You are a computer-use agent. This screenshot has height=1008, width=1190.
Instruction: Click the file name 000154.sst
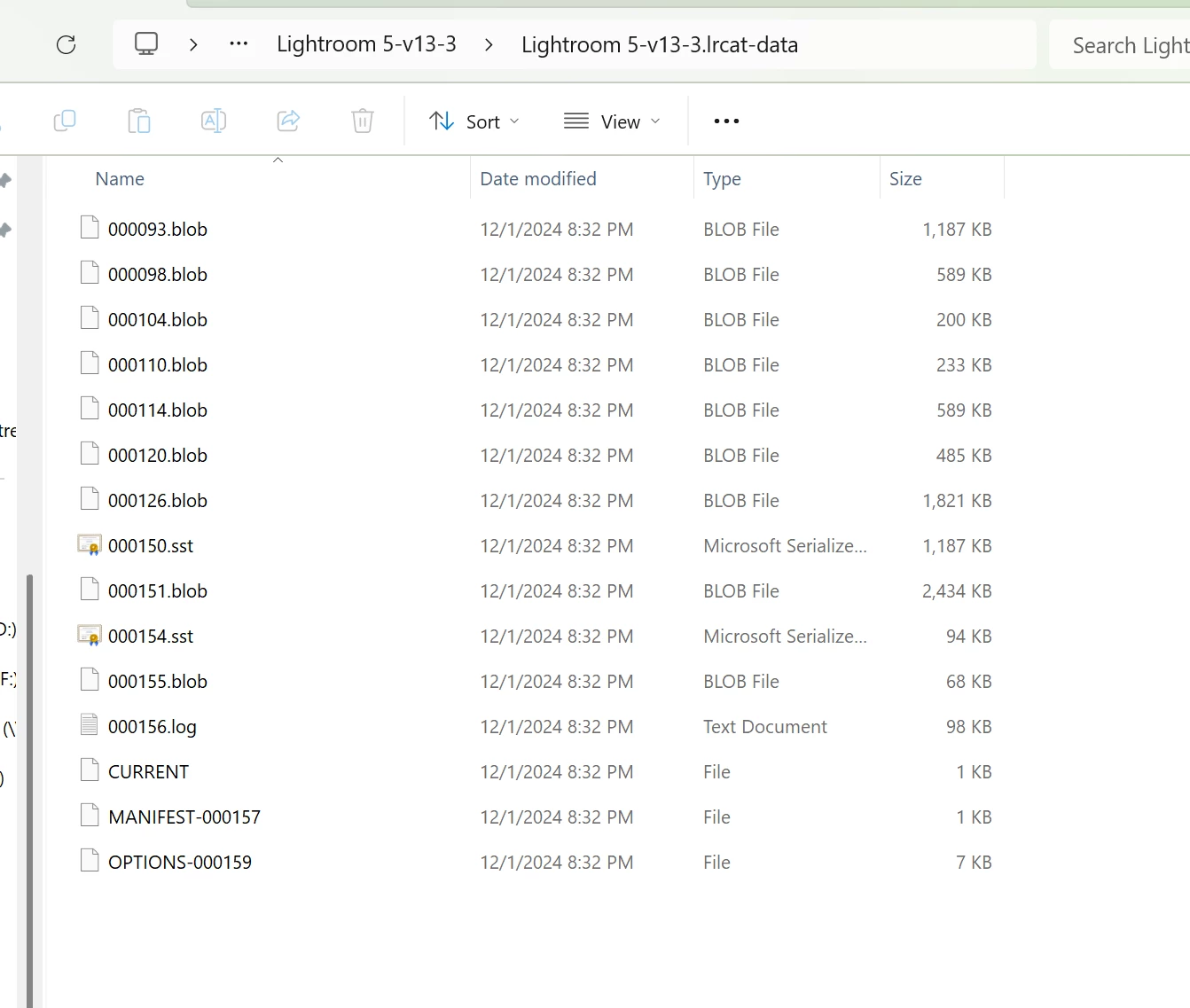point(151,637)
